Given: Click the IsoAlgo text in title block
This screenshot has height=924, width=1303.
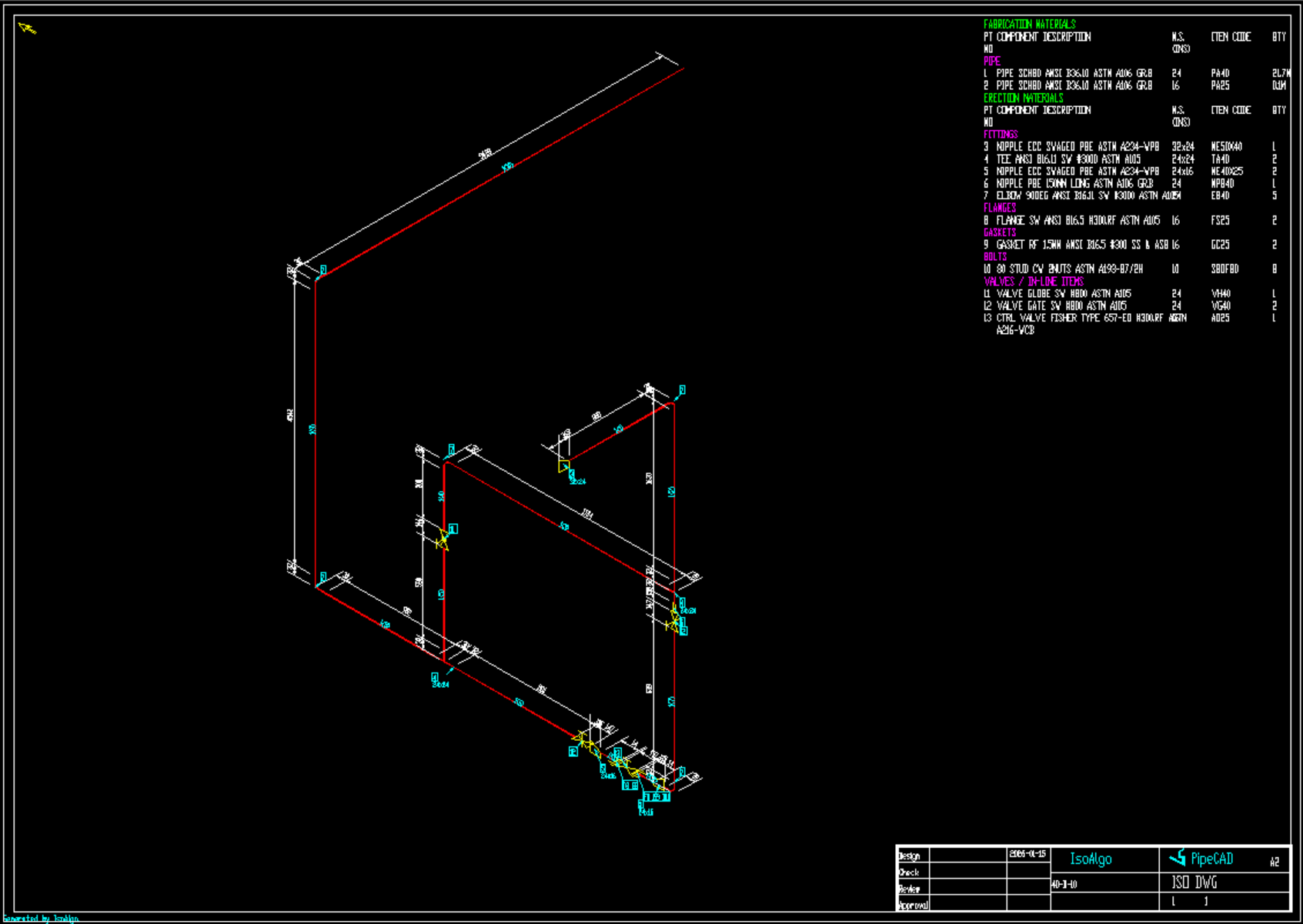Looking at the screenshot, I should point(1091,859).
